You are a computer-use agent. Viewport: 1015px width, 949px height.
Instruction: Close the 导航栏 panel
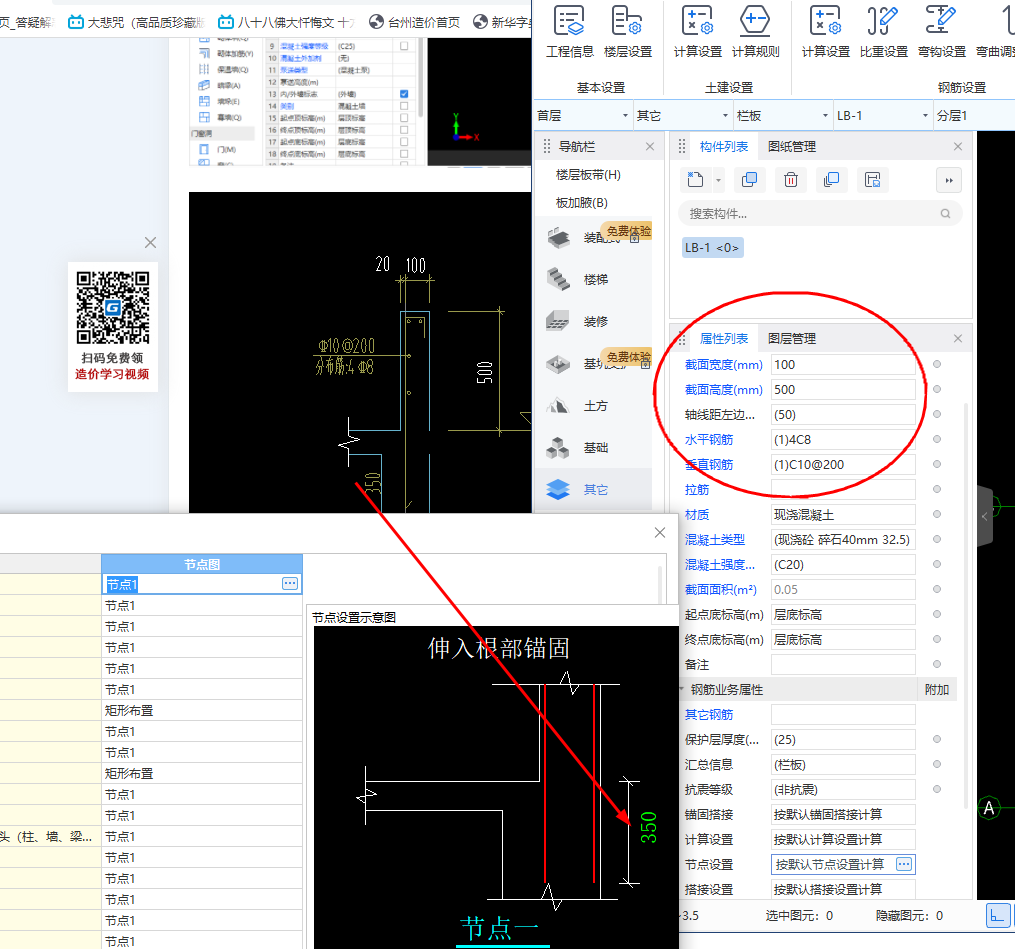[x=650, y=147]
